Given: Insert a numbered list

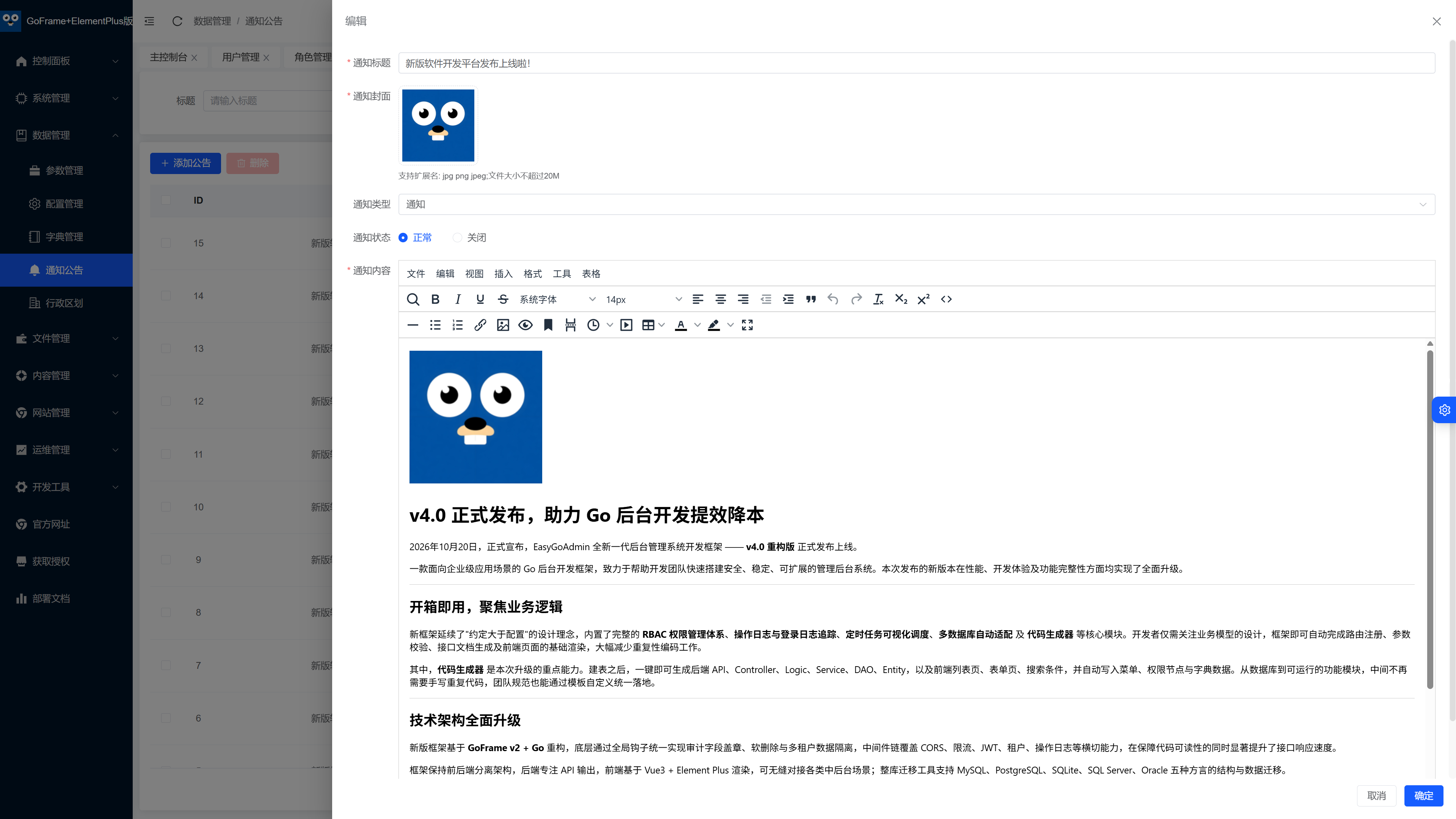Looking at the screenshot, I should 458,325.
